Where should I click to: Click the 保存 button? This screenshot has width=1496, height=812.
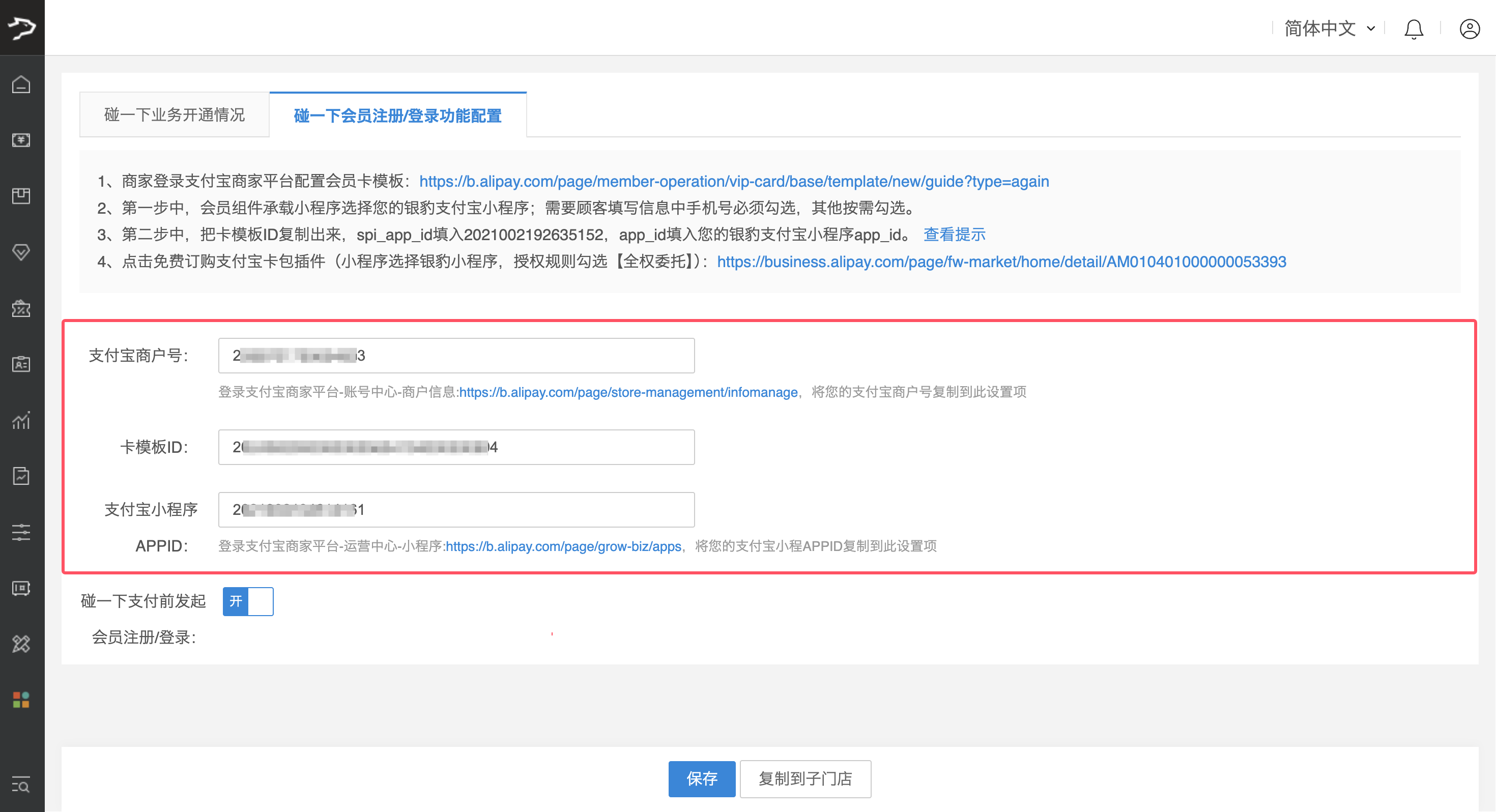[x=702, y=779]
